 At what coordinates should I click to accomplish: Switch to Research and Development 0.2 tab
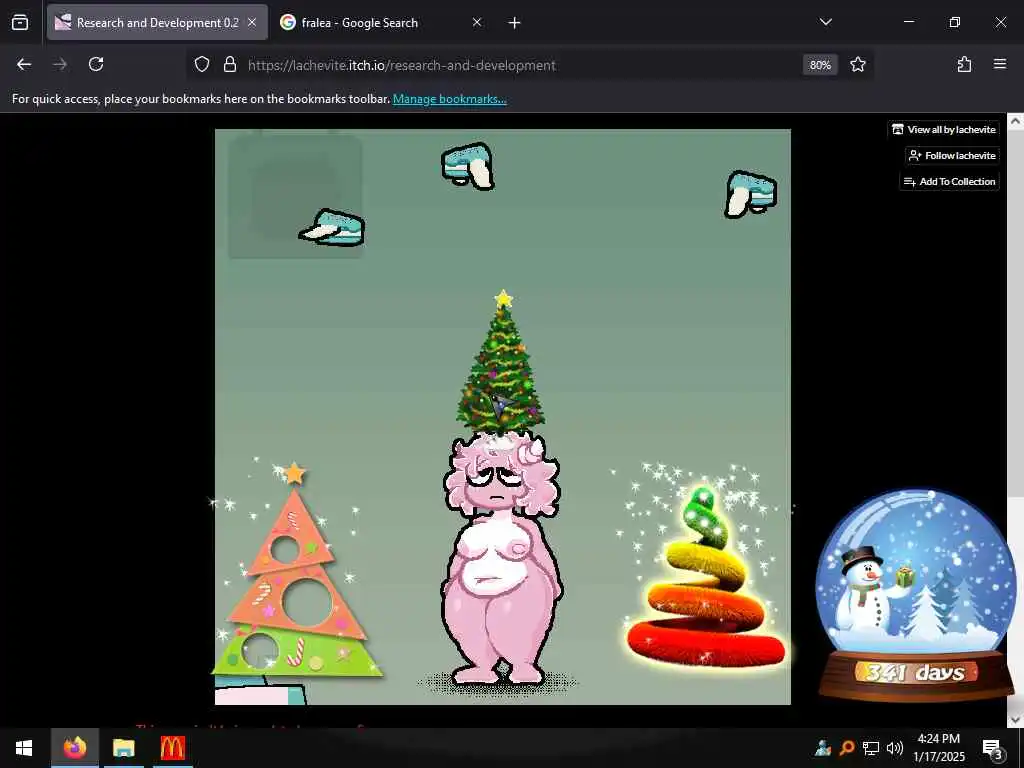click(x=157, y=22)
